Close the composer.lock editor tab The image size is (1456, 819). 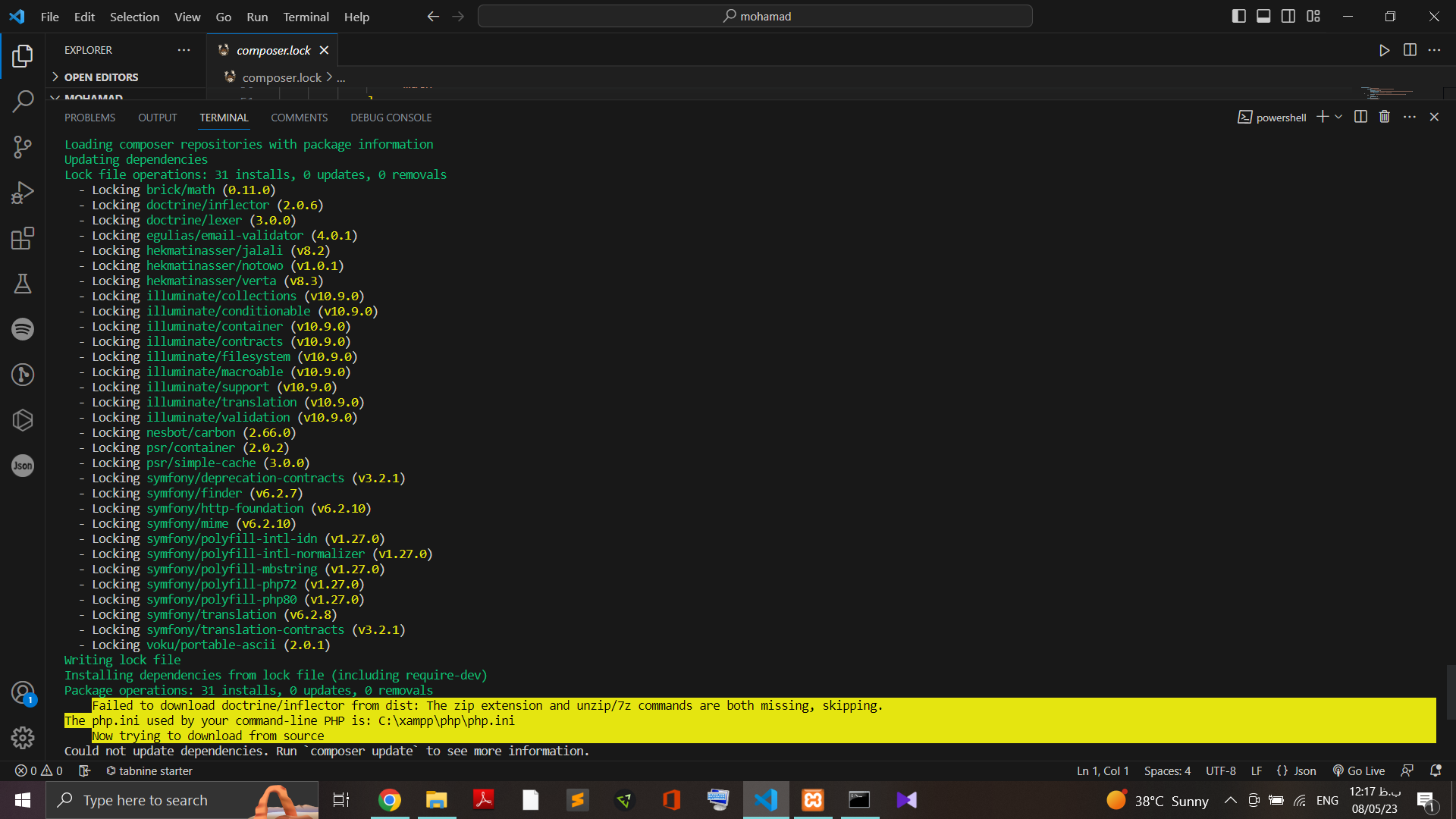coord(324,50)
